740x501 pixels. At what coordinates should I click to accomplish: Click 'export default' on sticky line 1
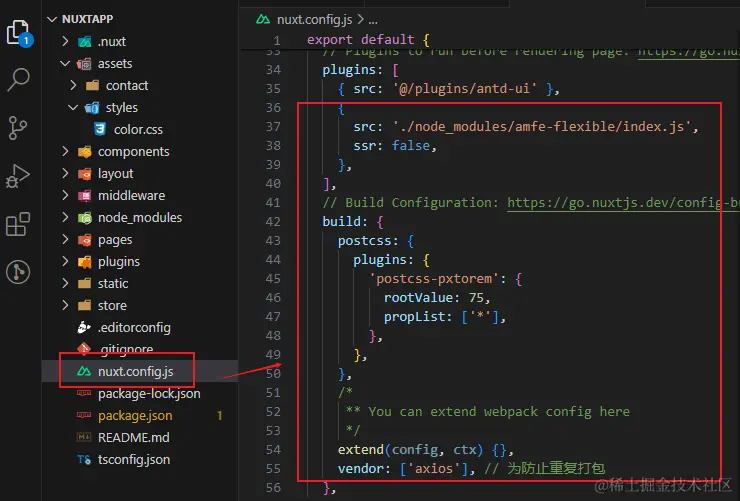[x=361, y=40]
